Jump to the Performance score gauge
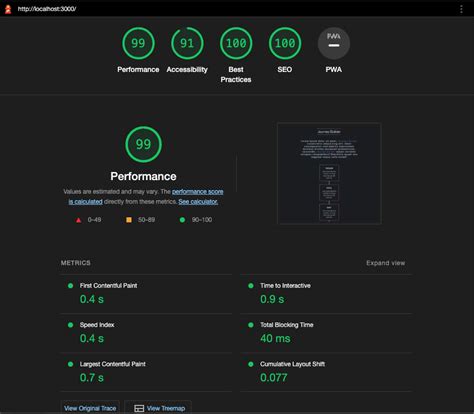The height and width of the screenshot is (414, 474). [x=138, y=43]
